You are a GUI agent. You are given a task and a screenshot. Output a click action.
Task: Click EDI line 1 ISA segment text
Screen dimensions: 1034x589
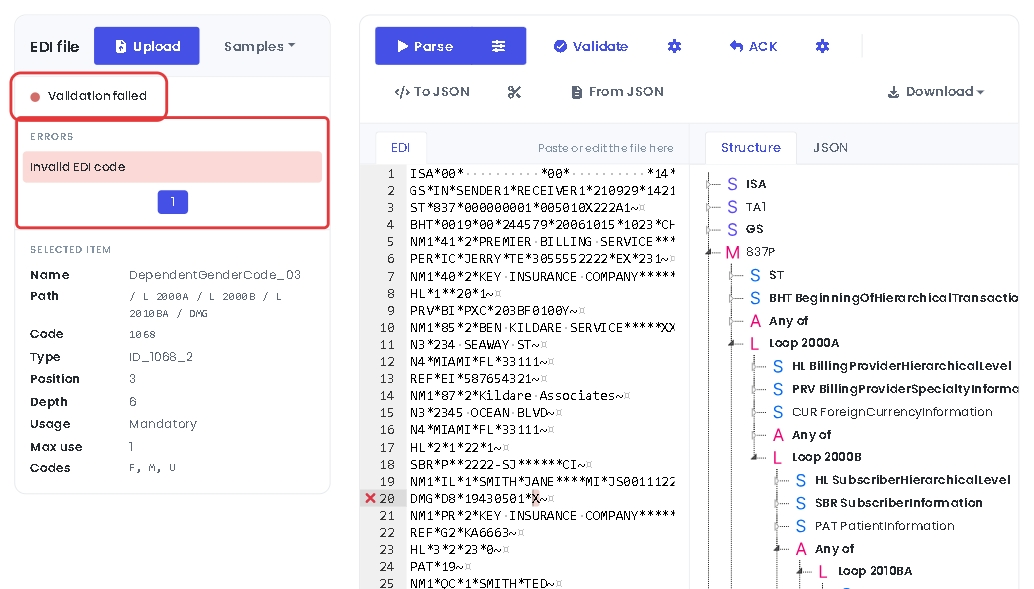(542, 173)
